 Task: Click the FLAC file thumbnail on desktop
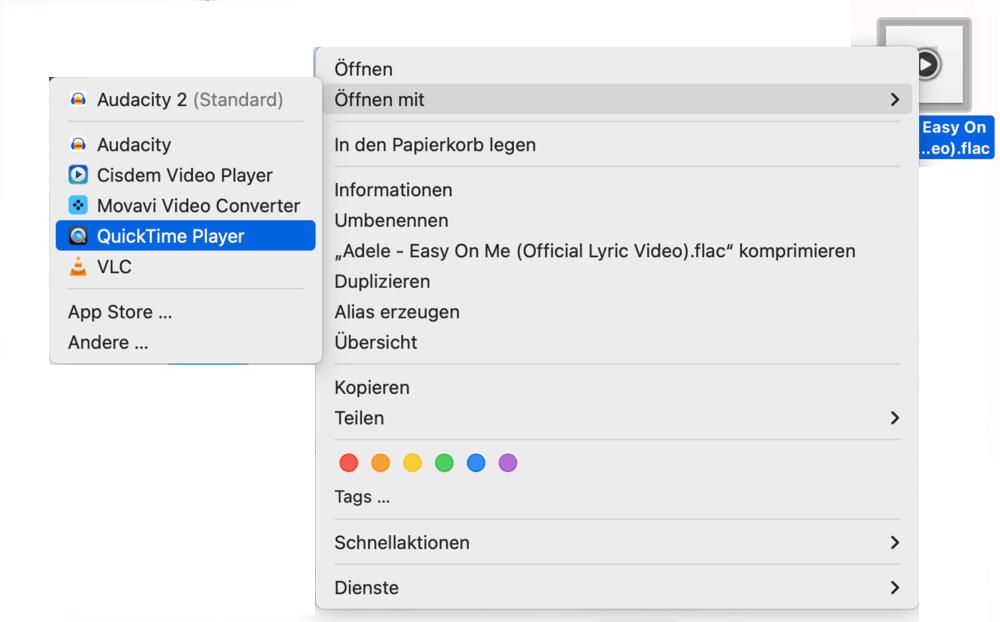tap(924, 66)
